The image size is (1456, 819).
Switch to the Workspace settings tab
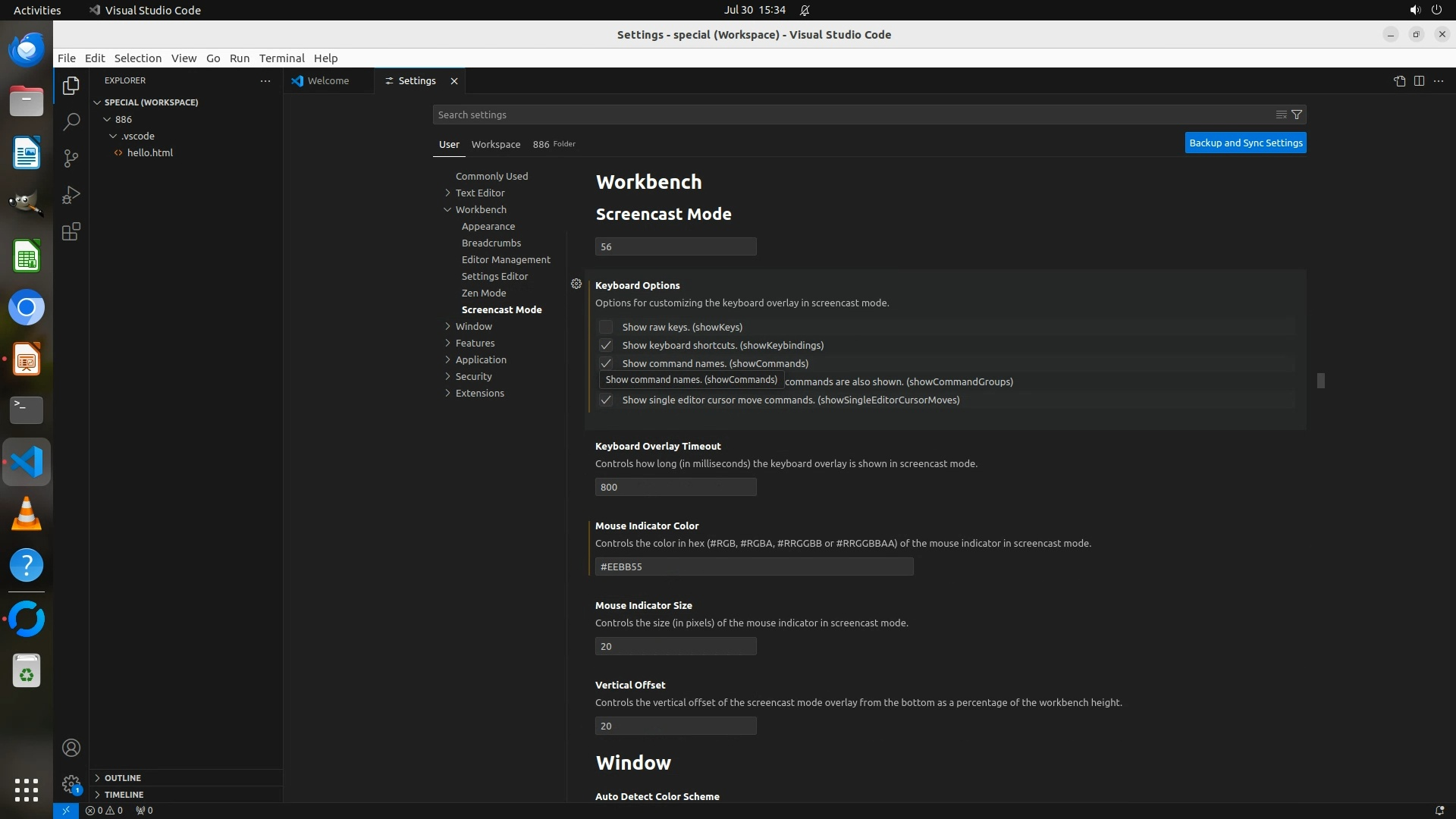495,144
